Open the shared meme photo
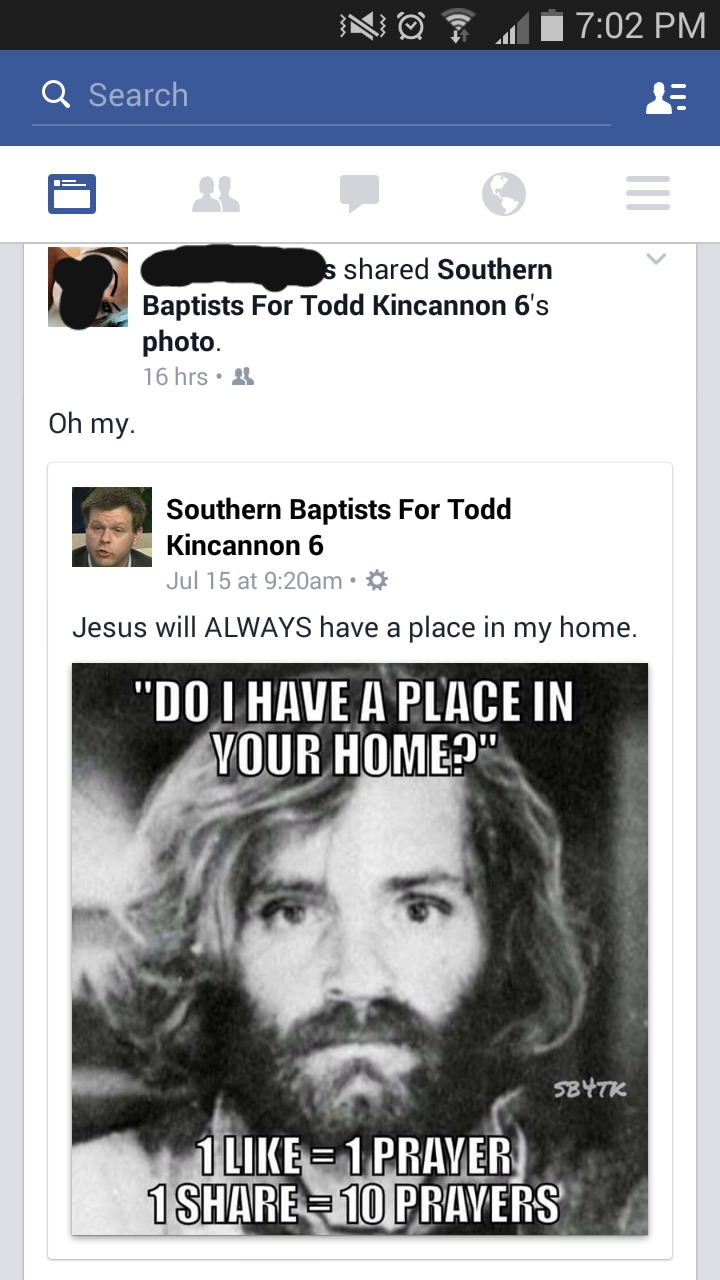This screenshot has height=1280, width=720. coord(360,948)
